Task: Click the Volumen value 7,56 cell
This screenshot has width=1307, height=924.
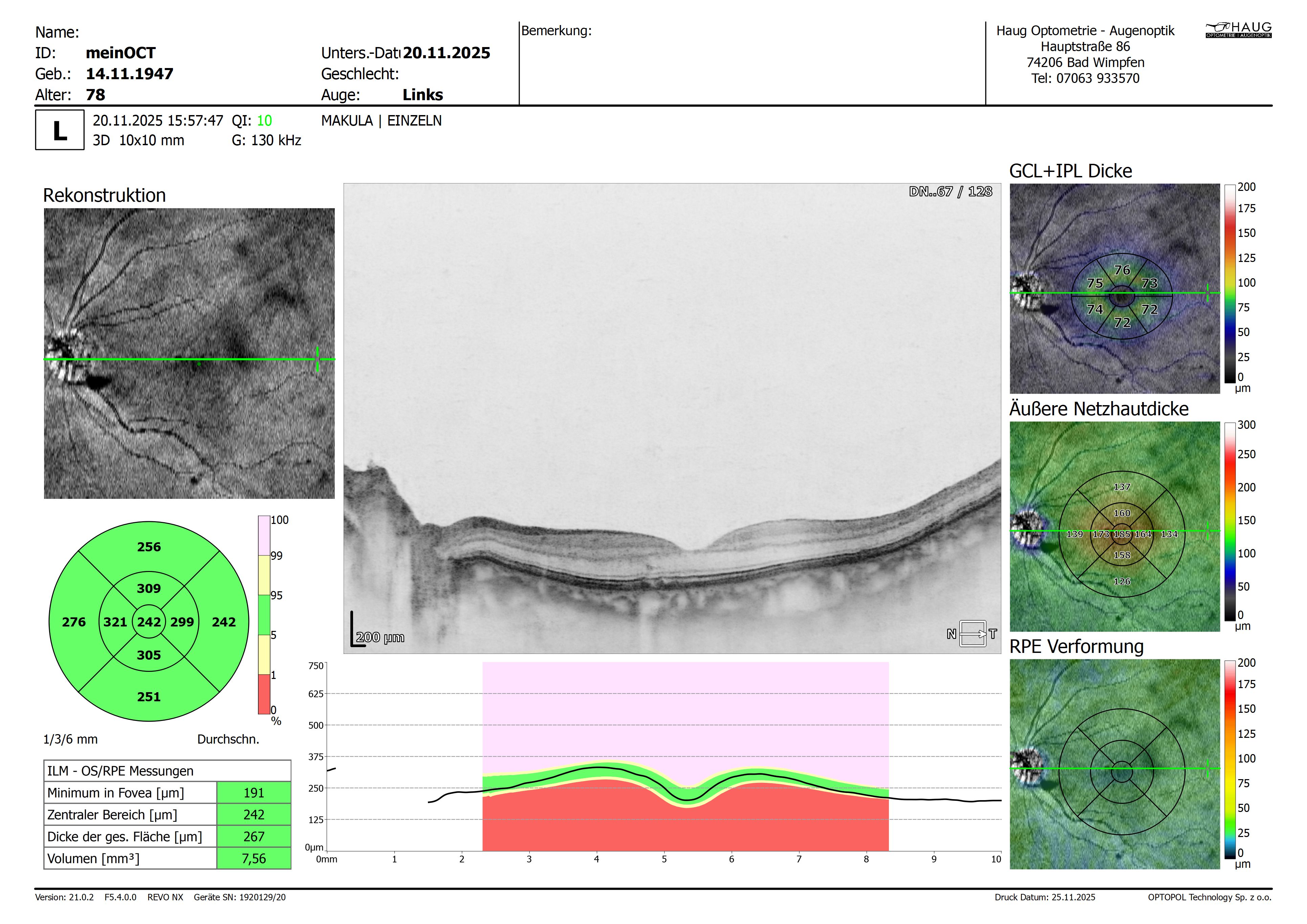Action: tap(253, 859)
